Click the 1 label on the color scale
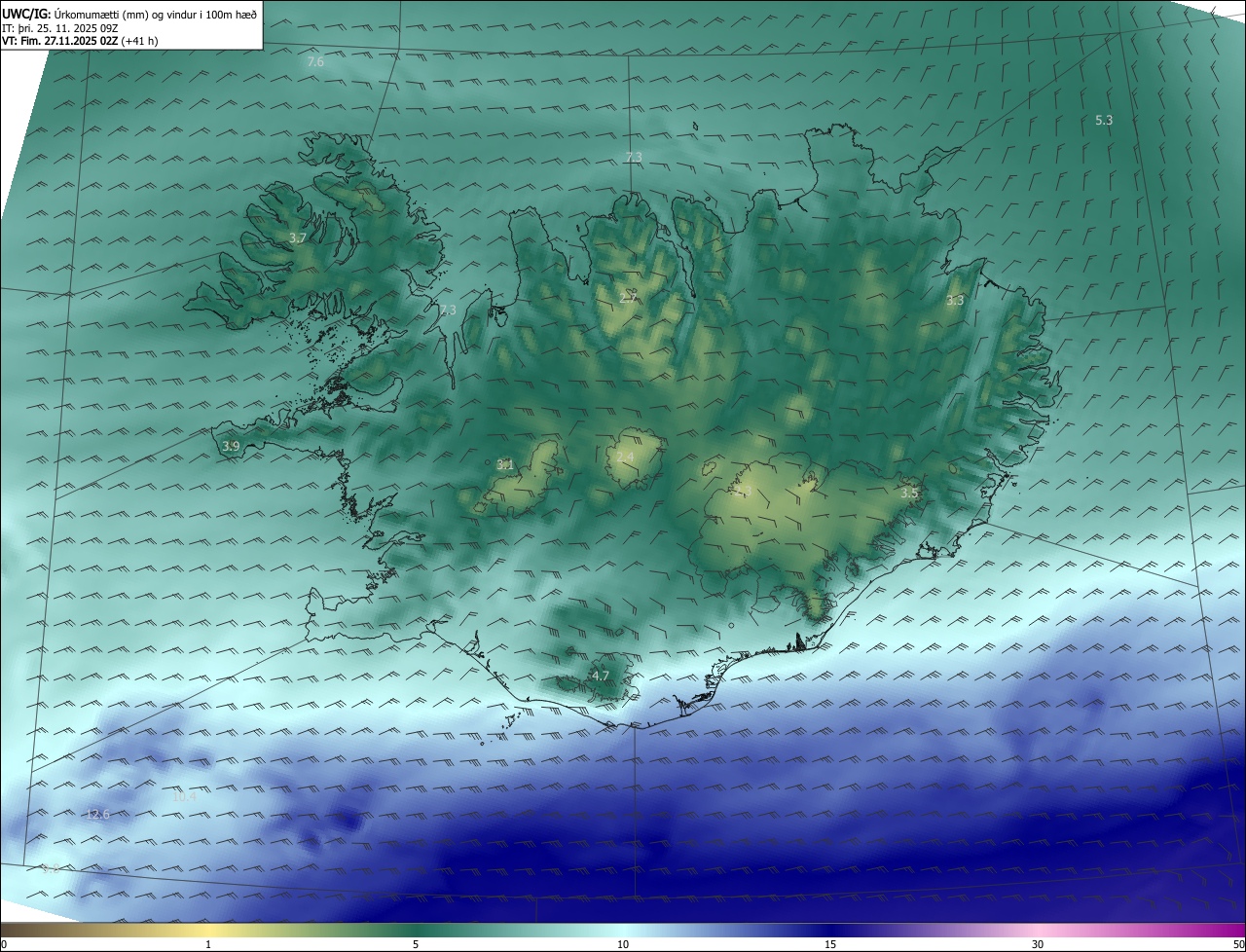 [208, 944]
